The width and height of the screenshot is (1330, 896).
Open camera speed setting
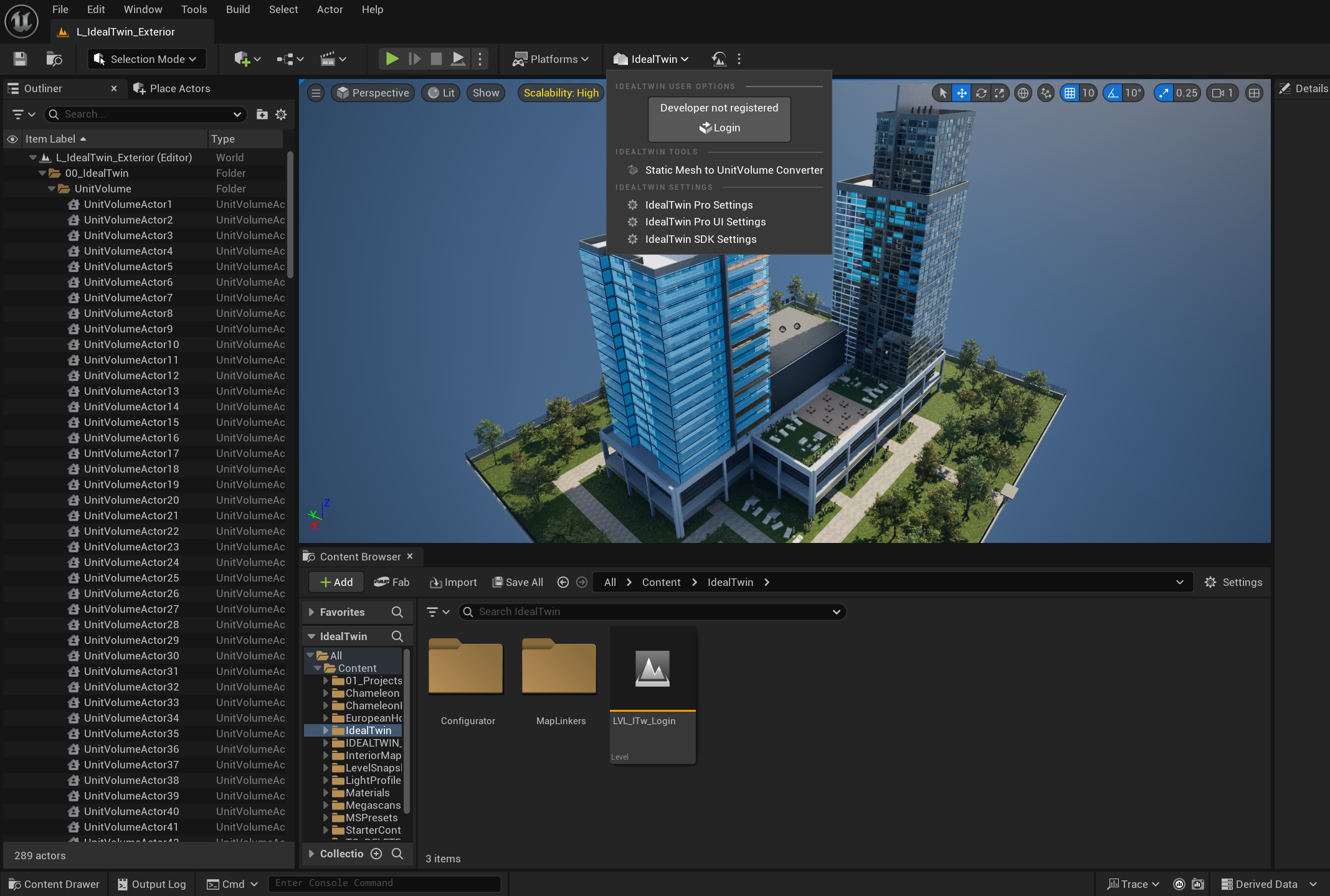click(x=1222, y=93)
